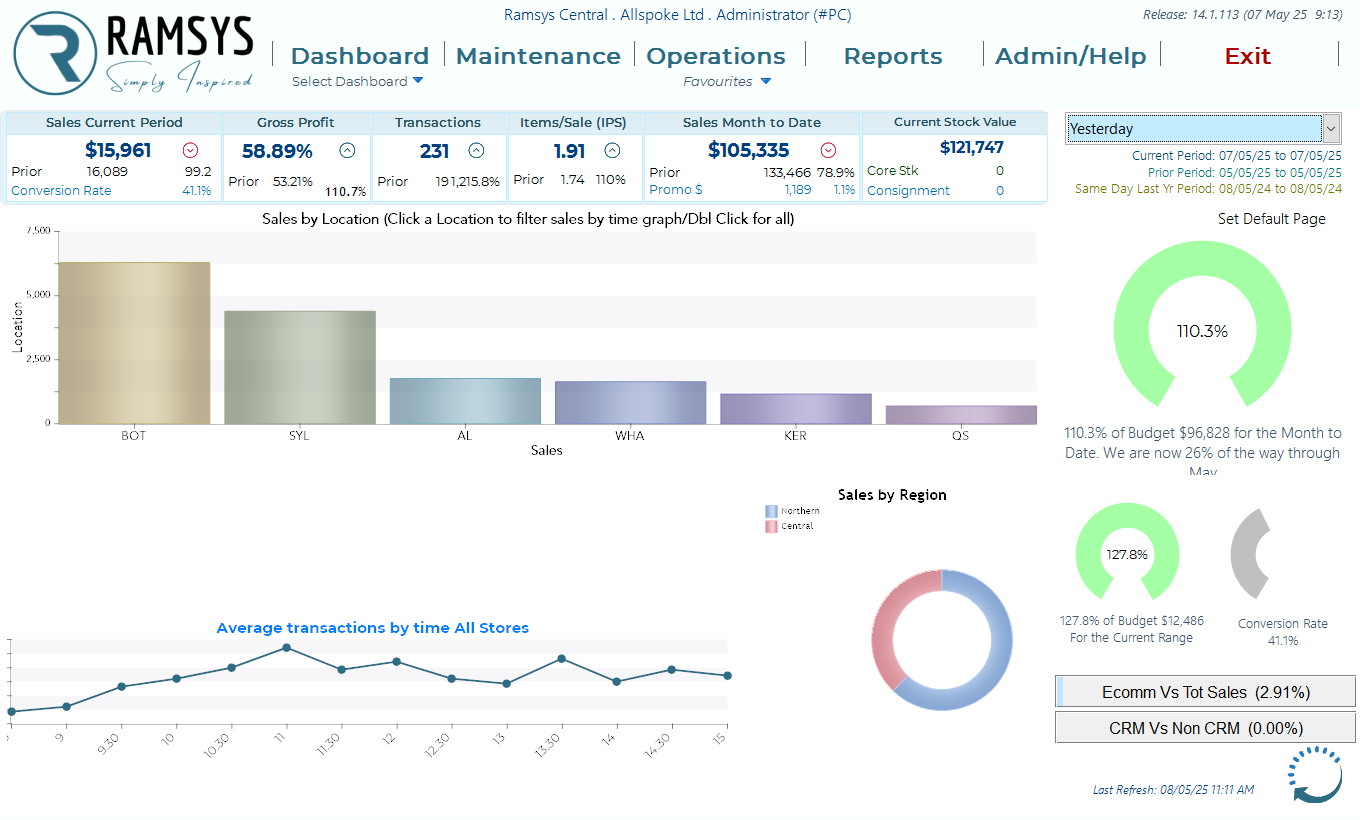
Task: Open the Maintenance menu
Action: [538, 56]
